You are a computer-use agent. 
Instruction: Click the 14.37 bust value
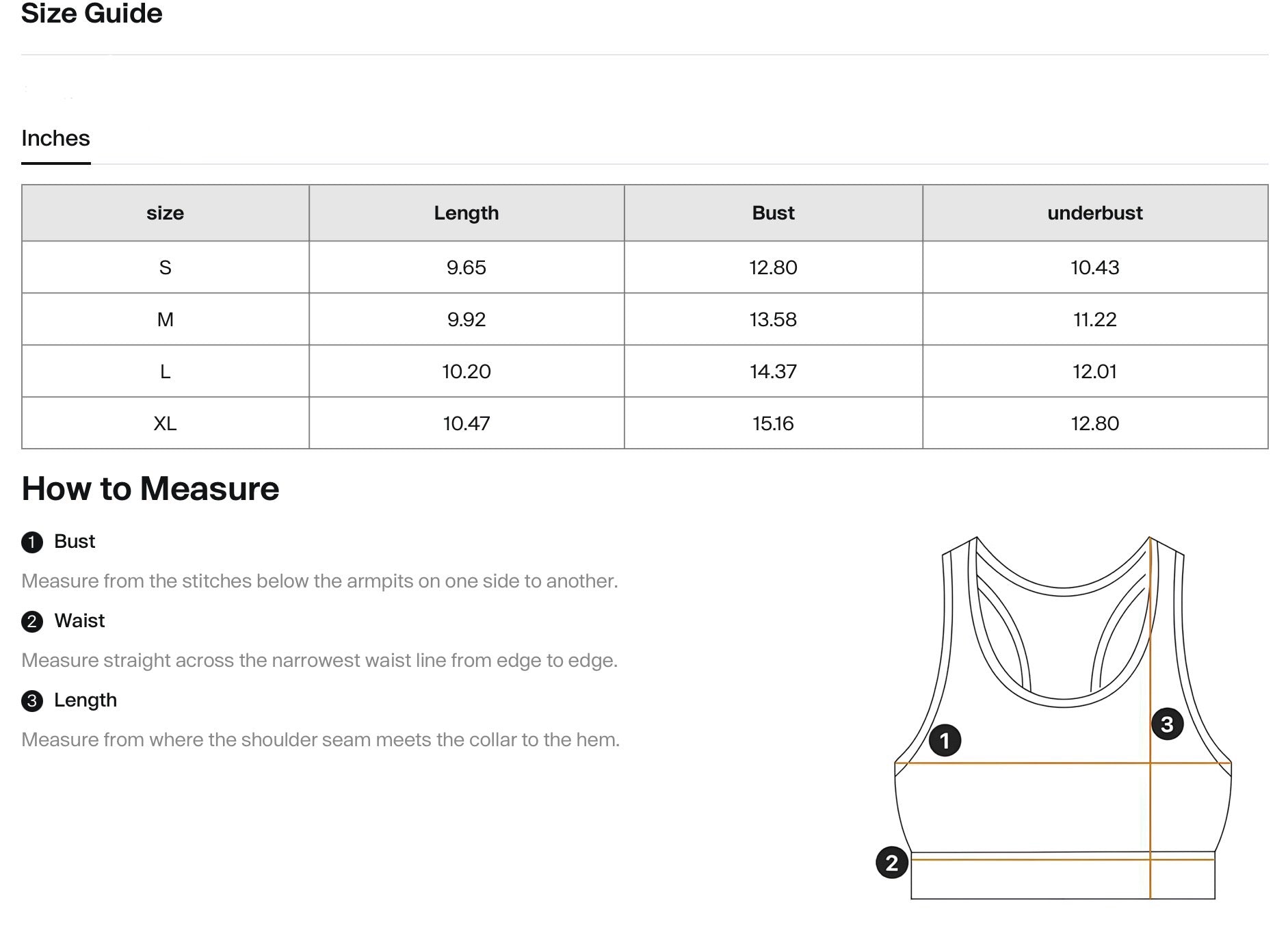tap(773, 371)
